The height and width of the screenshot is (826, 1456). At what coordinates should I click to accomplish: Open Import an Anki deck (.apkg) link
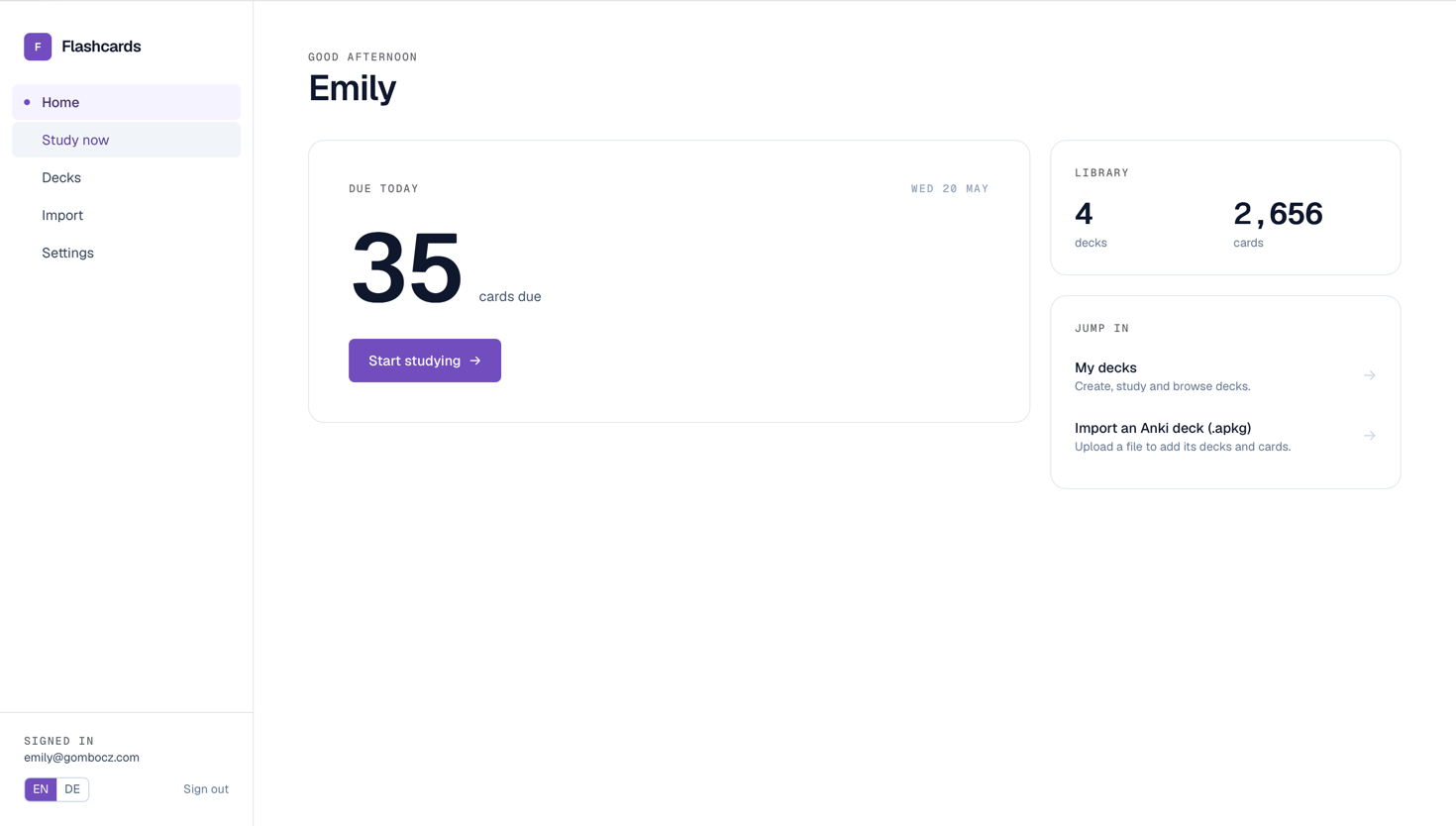point(1225,436)
